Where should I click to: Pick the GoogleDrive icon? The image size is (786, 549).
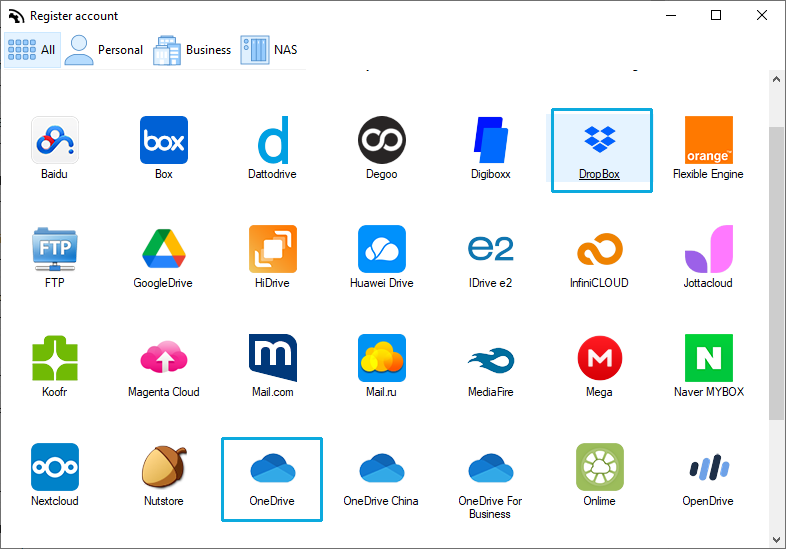[x=164, y=249]
